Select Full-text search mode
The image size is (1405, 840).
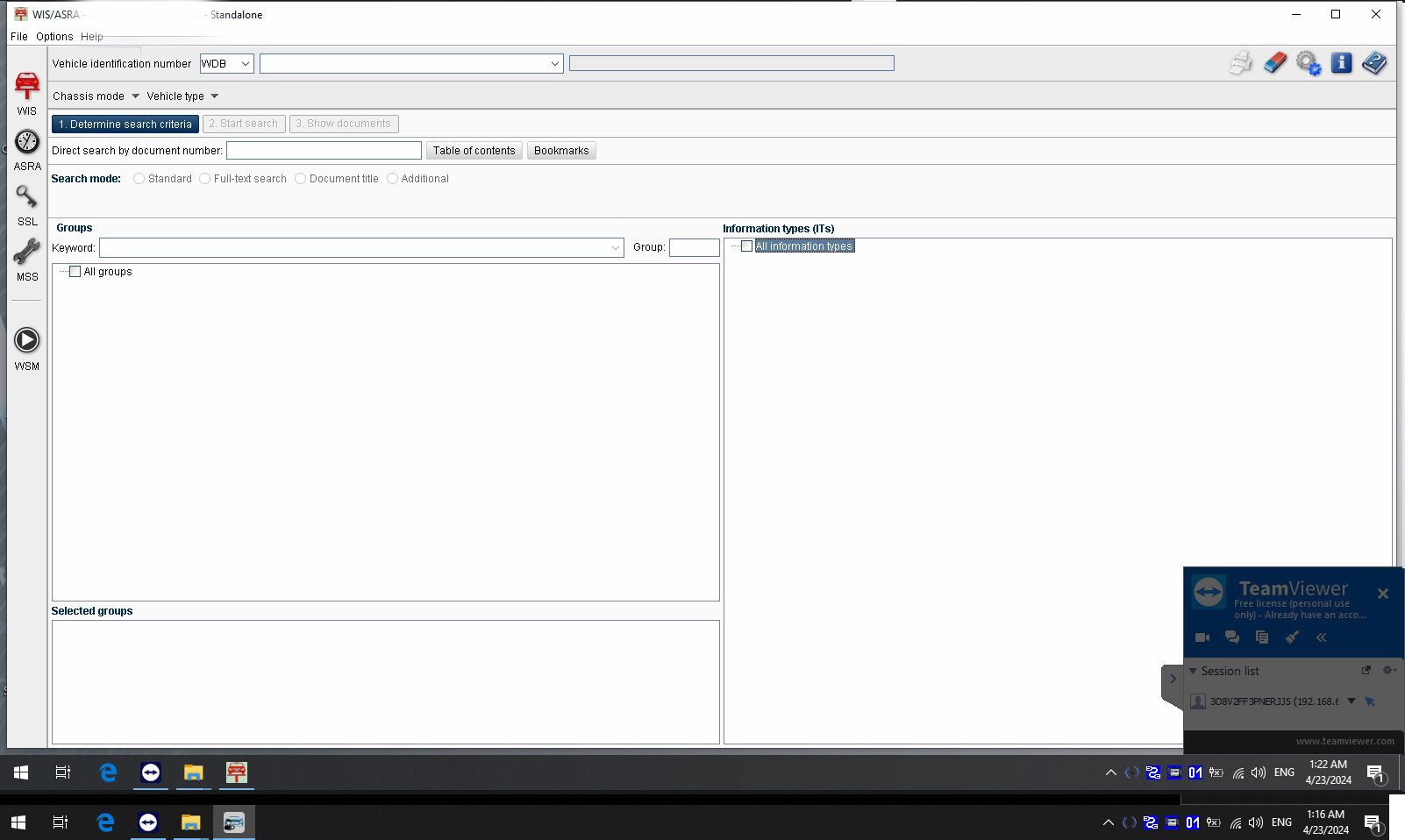coord(204,179)
